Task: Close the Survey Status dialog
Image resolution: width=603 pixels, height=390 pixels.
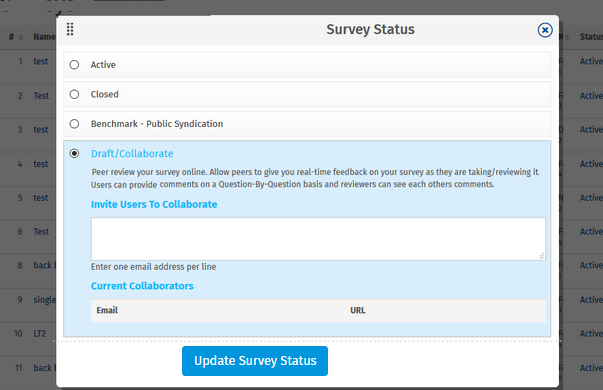Action: coord(545,30)
